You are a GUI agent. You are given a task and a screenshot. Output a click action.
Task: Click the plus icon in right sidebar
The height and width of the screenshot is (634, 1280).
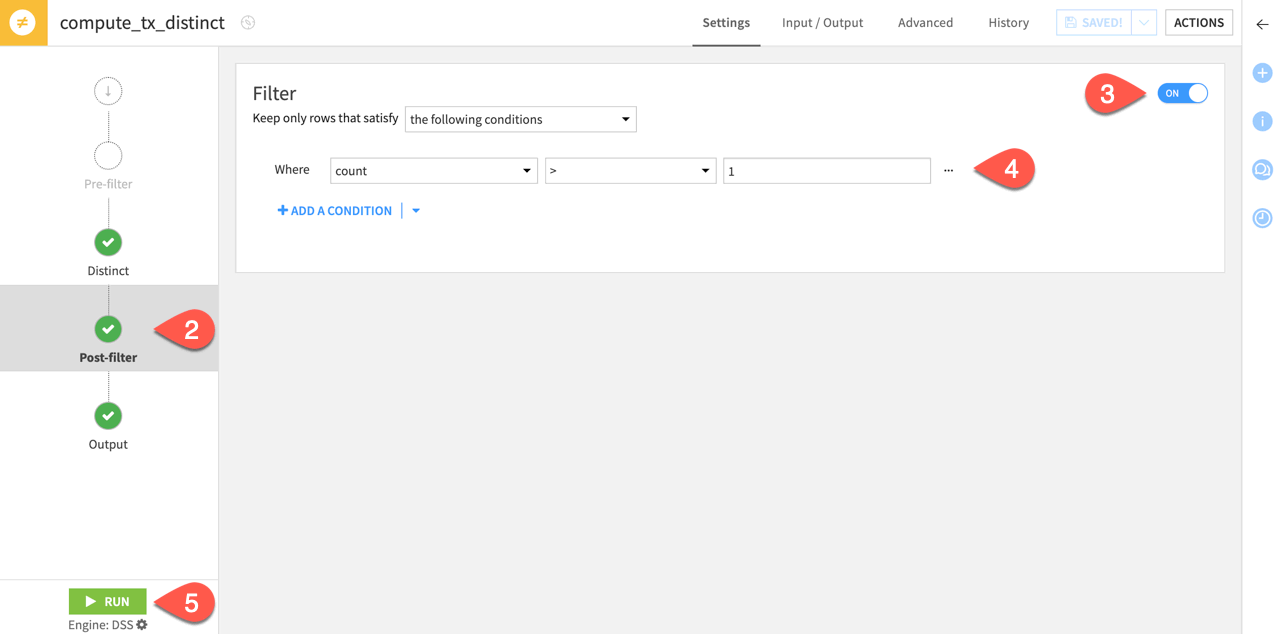point(1262,73)
